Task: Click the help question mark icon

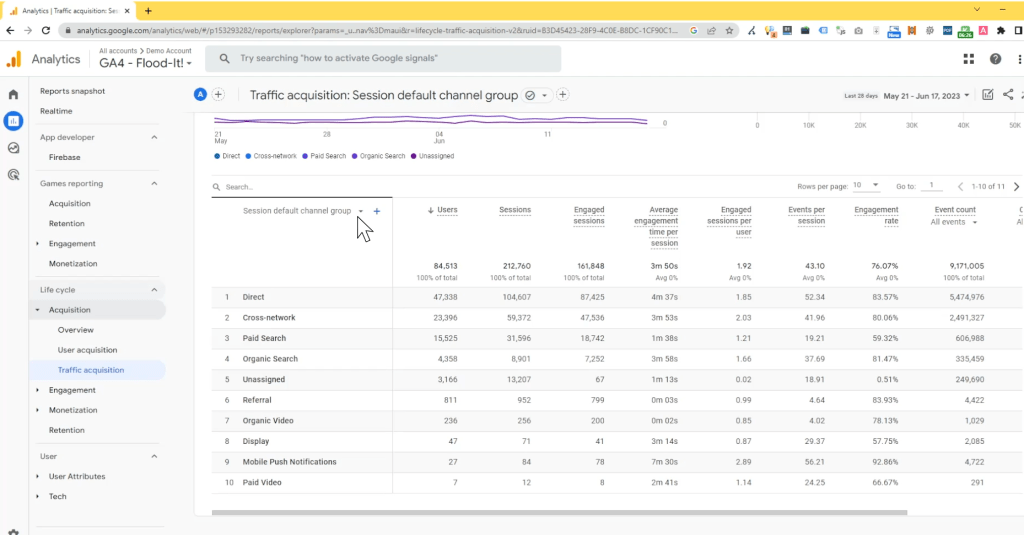Action: click(x=995, y=59)
